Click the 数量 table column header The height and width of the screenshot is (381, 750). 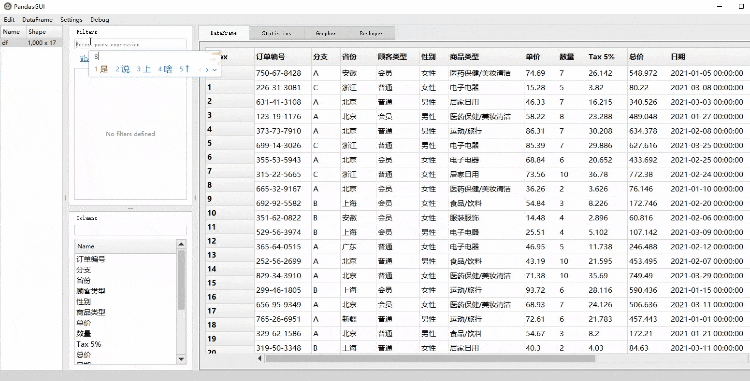[x=572, y=56]
